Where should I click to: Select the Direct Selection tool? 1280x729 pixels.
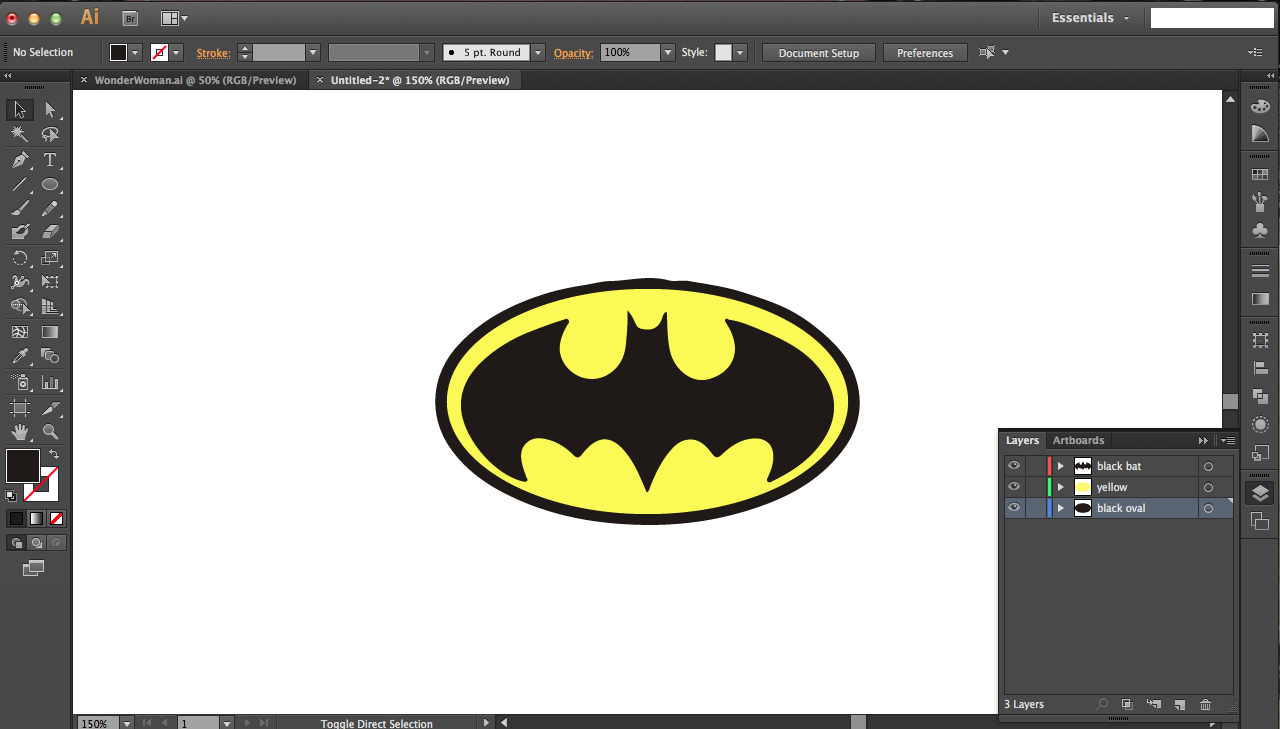click(x=50, y=110)
